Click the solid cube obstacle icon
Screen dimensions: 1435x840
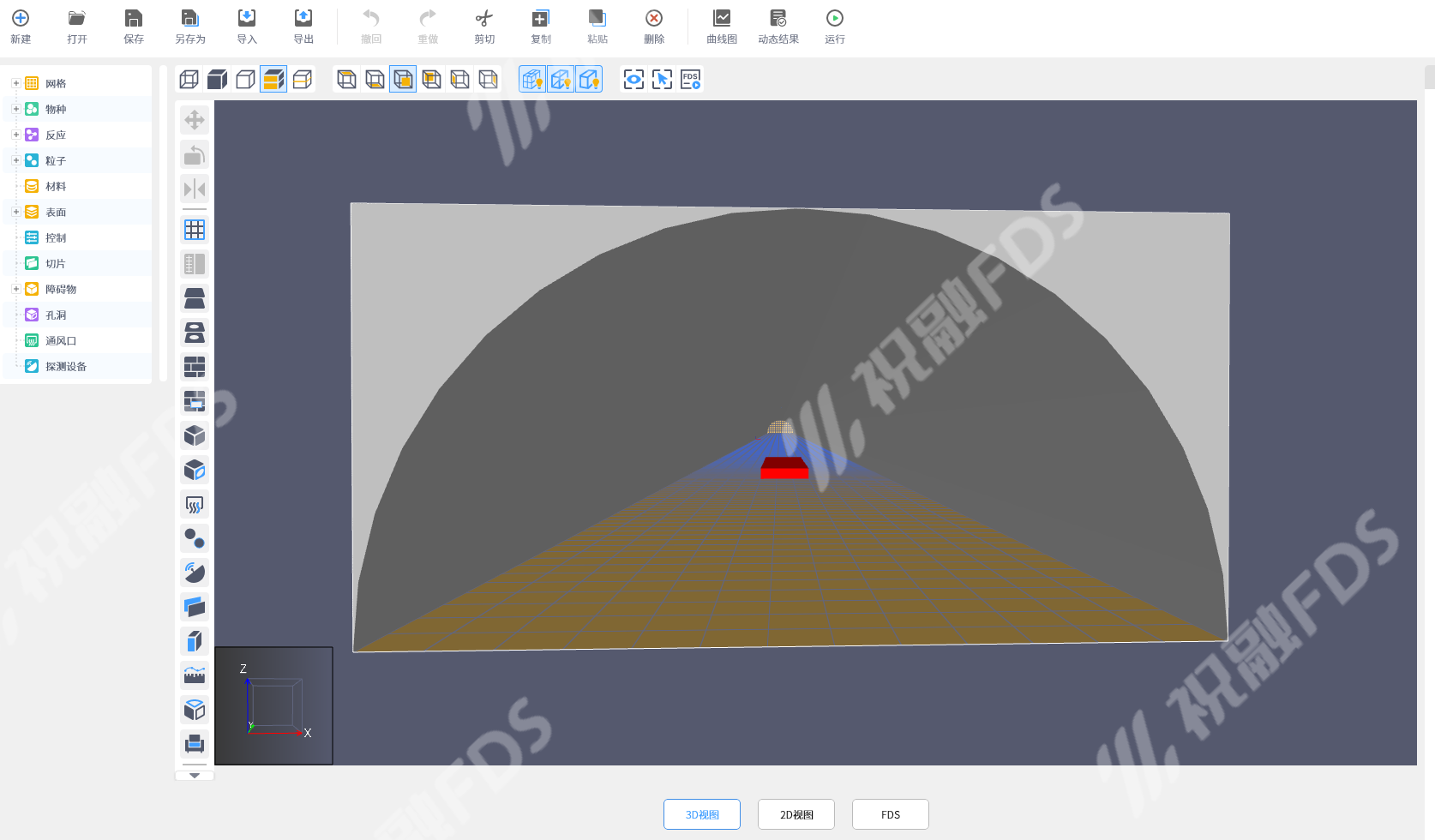(x=195, y=435)
